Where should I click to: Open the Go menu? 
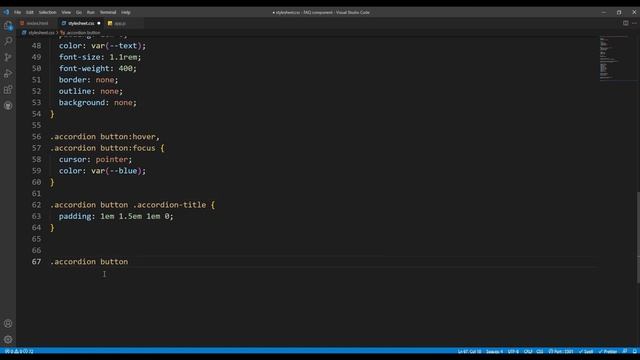(79, 12)
